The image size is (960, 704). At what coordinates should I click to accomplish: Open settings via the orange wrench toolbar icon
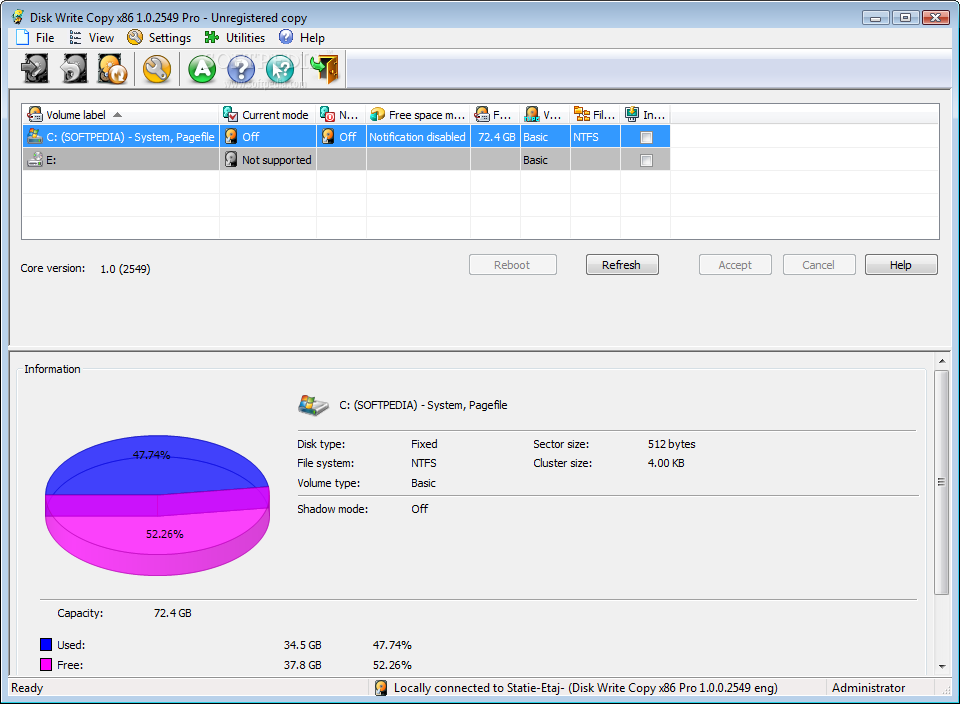coord(157,69)
